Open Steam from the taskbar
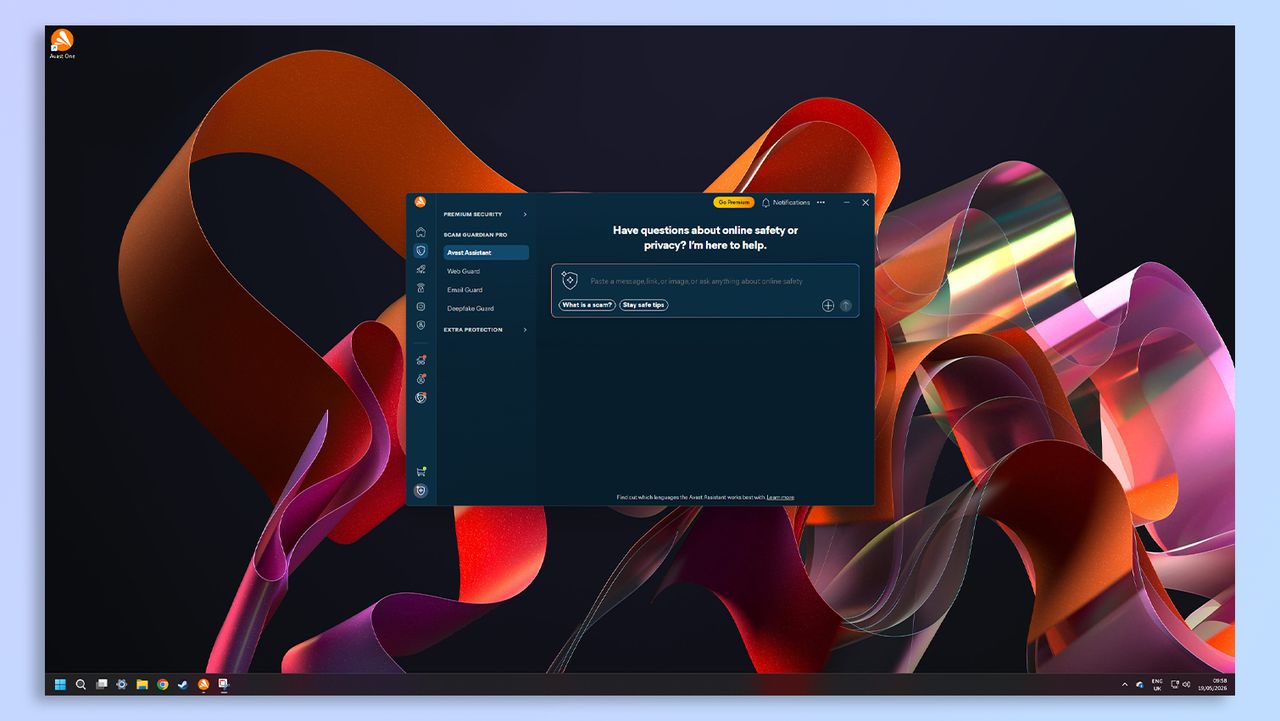This screenshot has height=721, width=1280. 183,684
